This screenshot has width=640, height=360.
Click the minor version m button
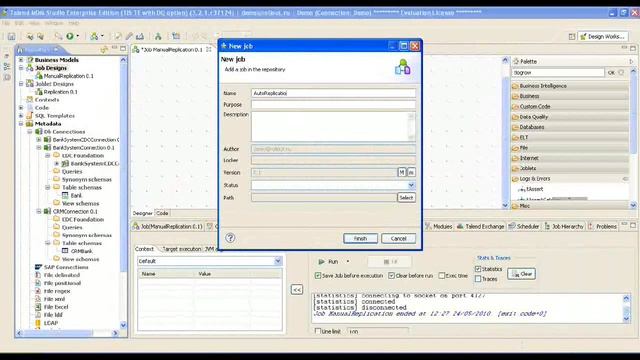point(411,172)
